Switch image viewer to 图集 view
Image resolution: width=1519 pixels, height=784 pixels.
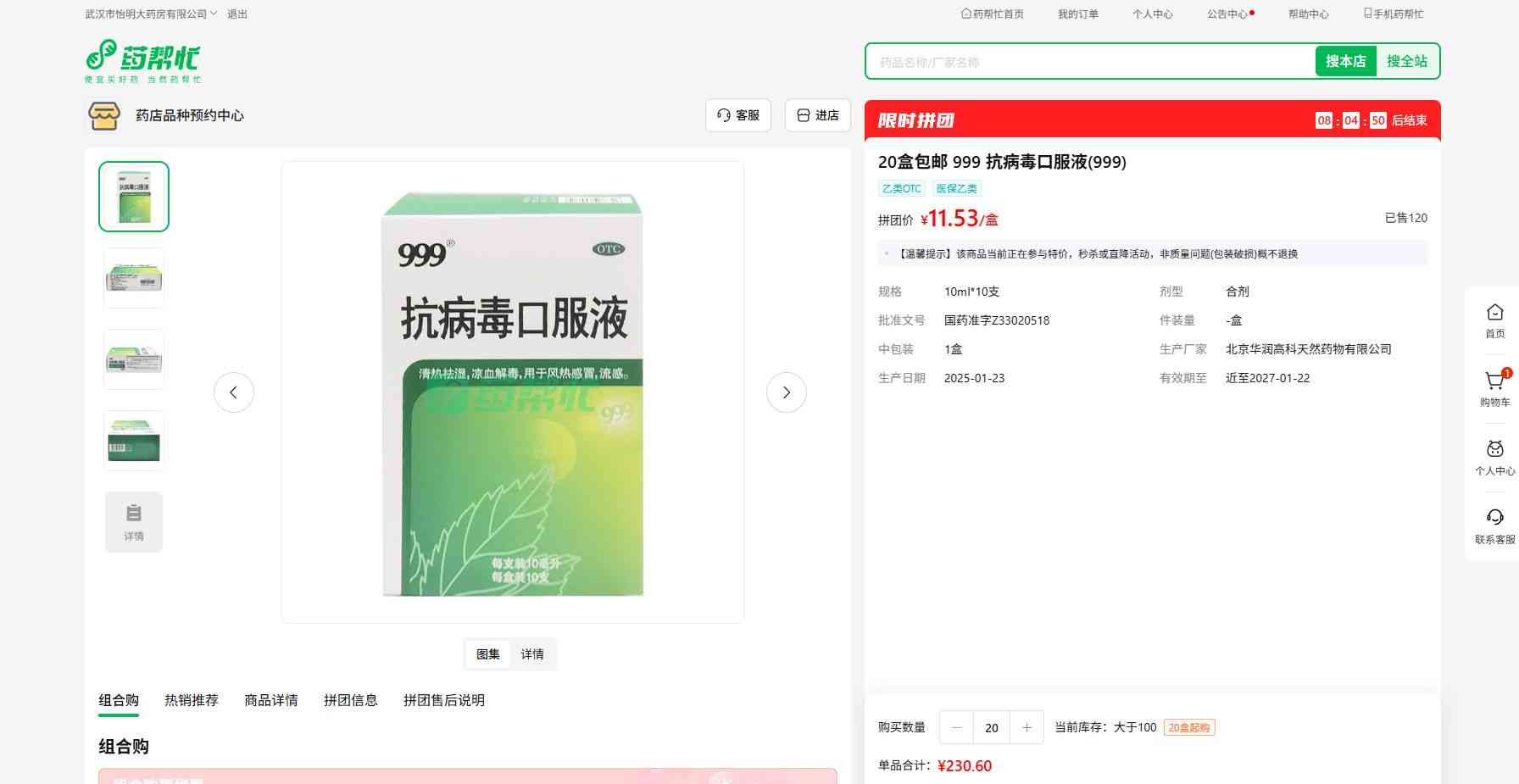click(488, 654)
